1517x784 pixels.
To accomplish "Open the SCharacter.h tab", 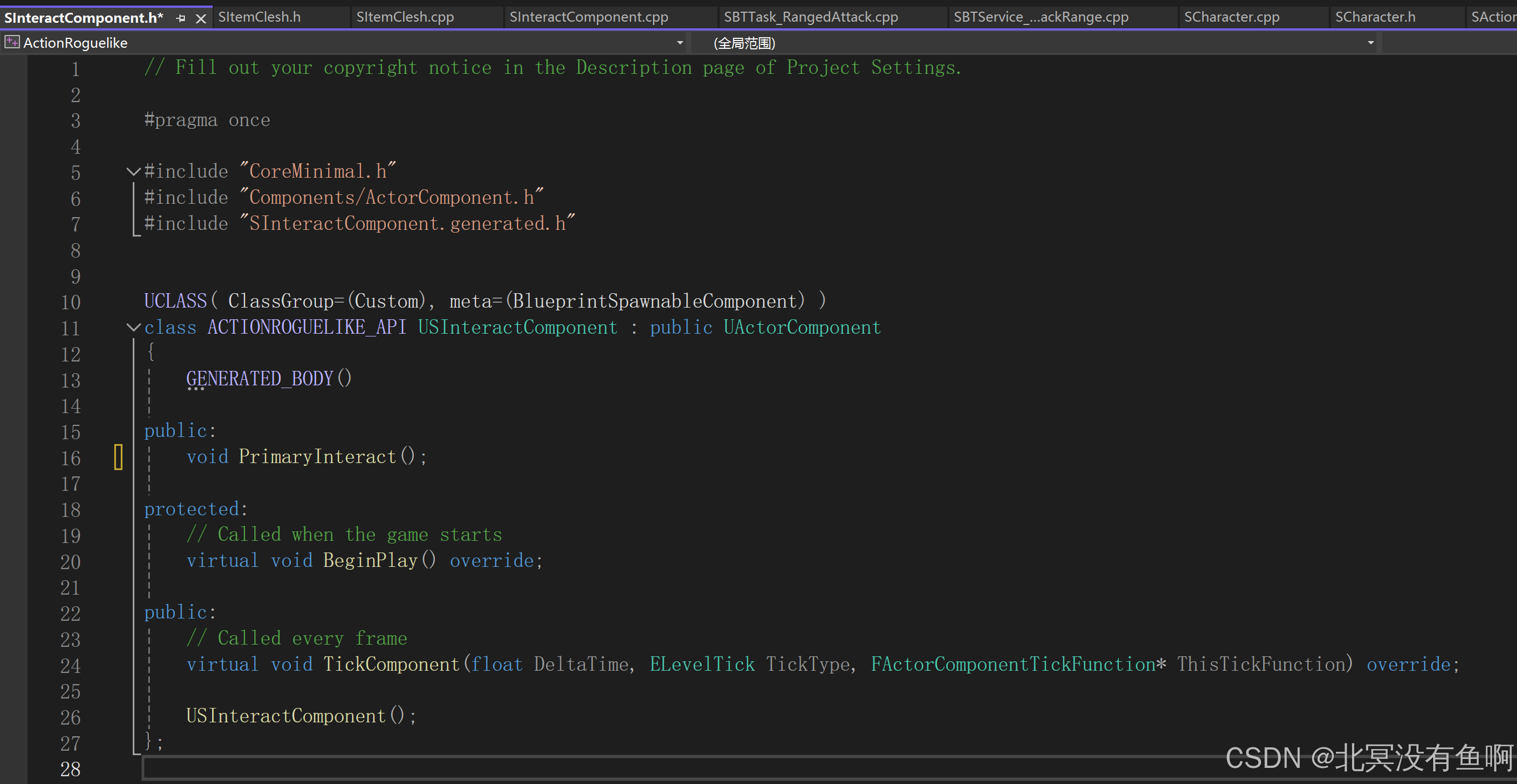I will tap(1374, 17).
